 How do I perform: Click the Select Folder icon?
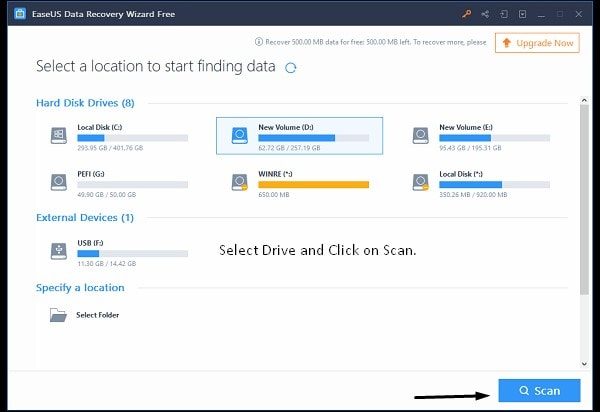coord(58,315)
